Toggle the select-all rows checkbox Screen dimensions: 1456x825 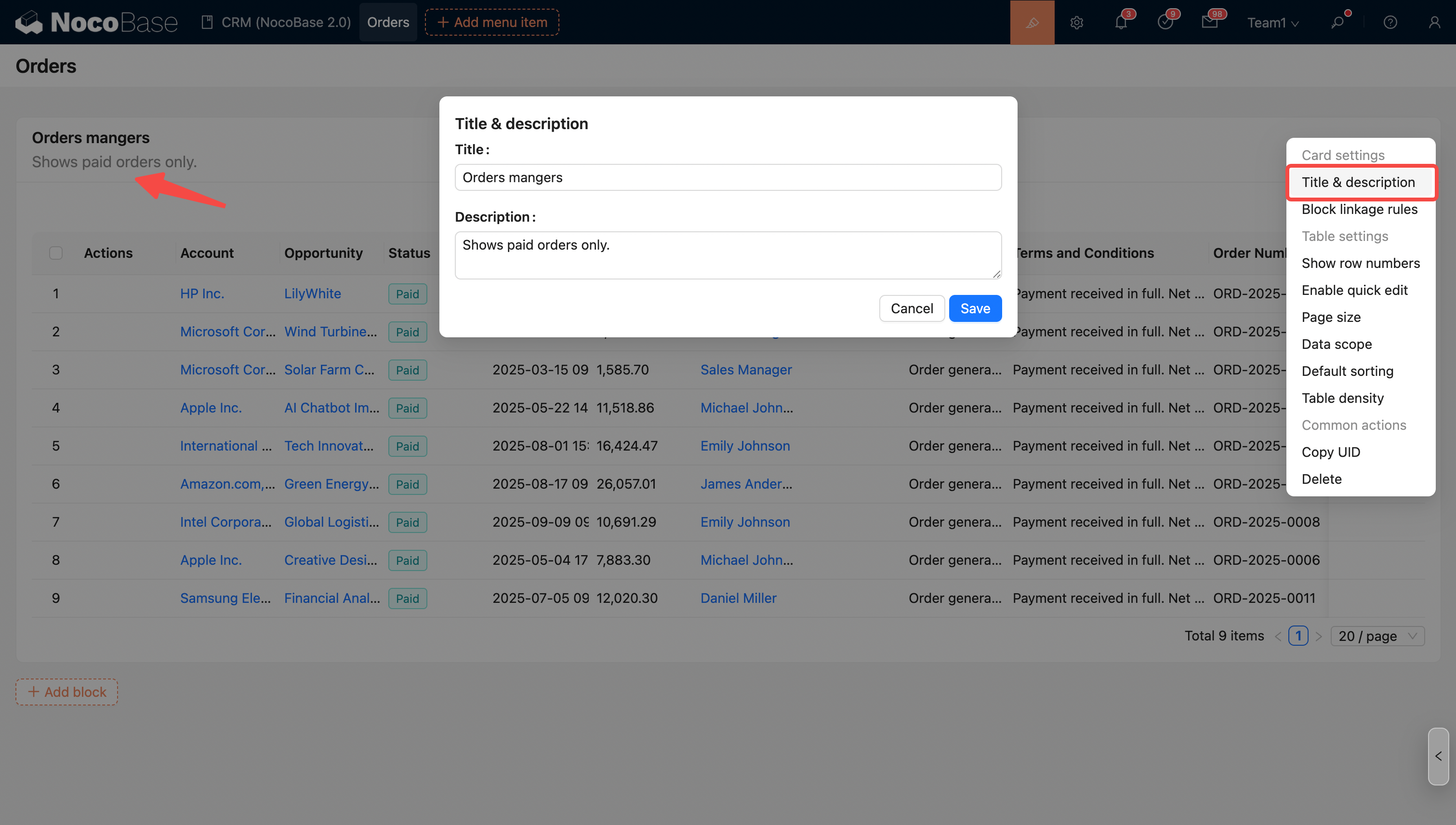coord(55,253)
